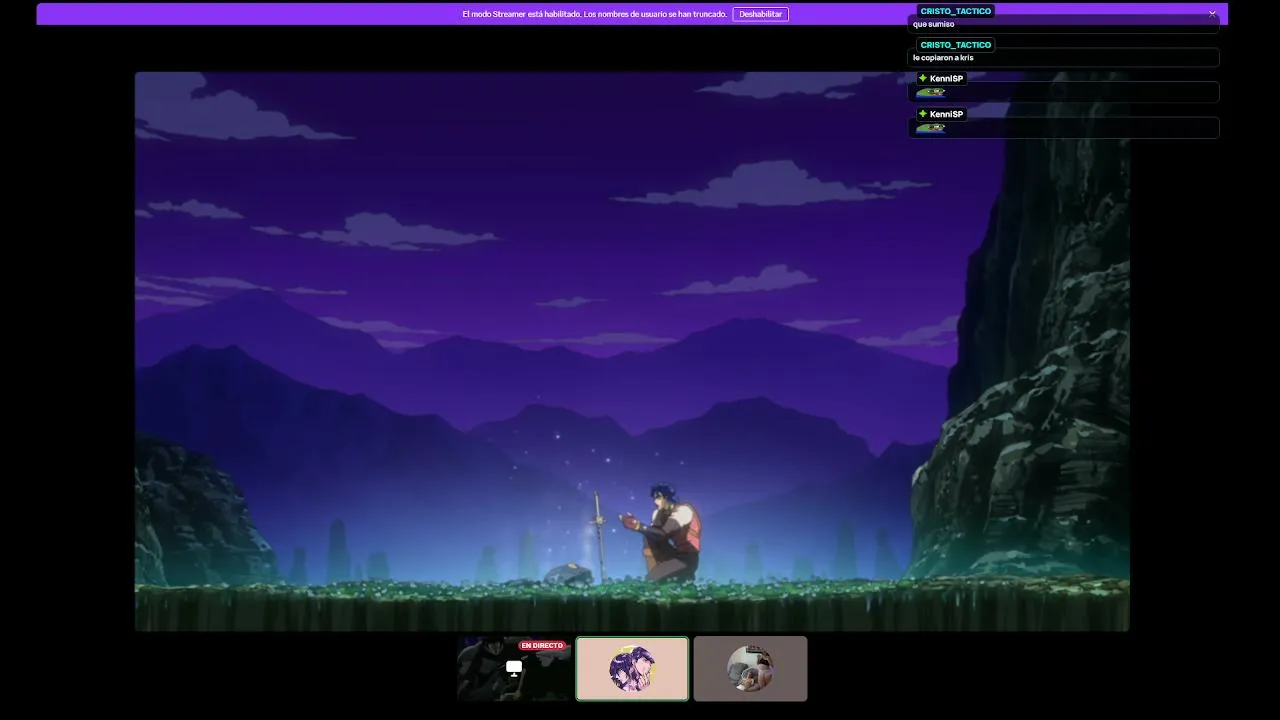Viewport: 1280px width, 720px height.
Task: Dismiss the Streamer mode banner
Action: [1212, 14]
